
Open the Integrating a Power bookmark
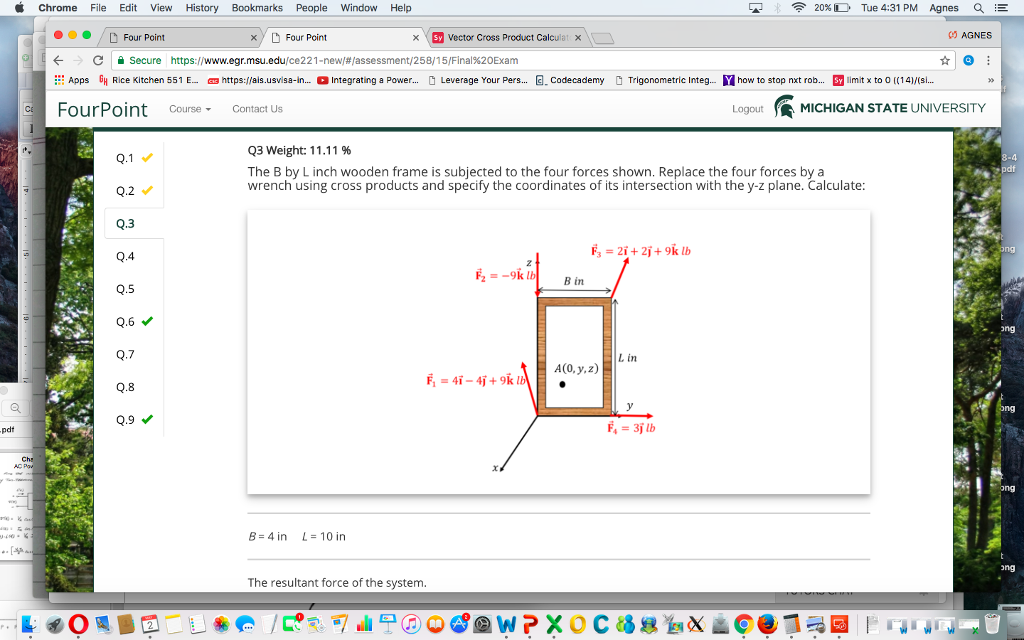click(x=368, y=80)
